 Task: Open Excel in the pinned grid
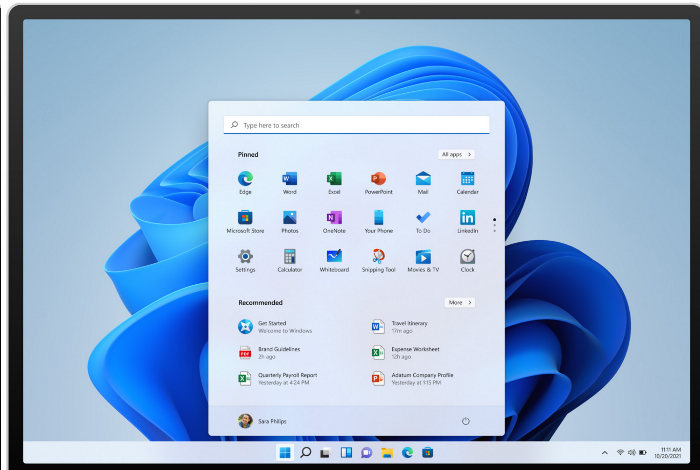click(334, 183)
